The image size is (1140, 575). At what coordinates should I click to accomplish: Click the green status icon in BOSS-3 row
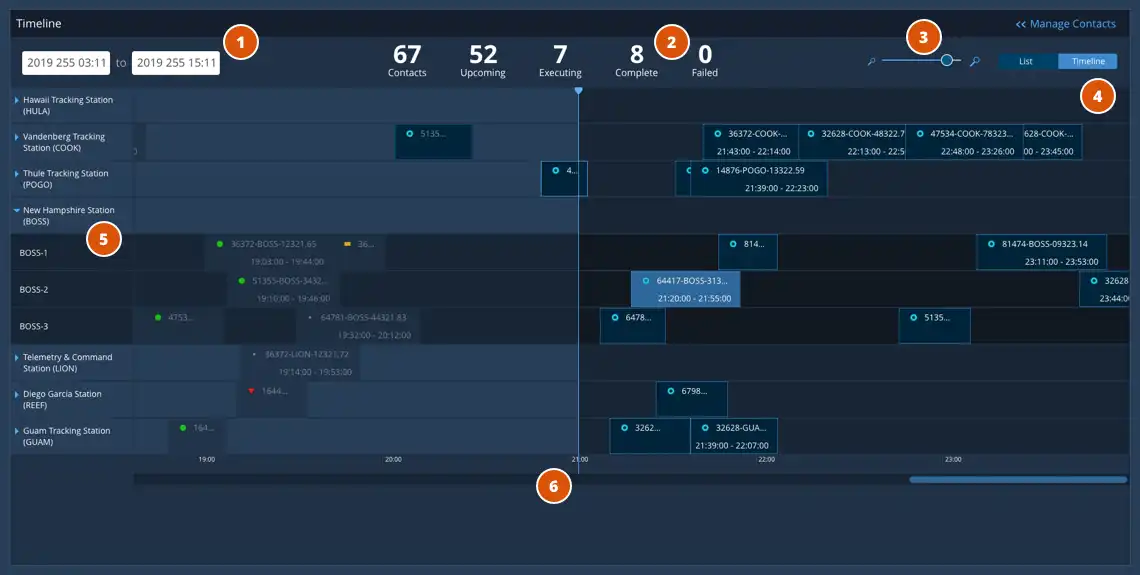click(x=158, y=317)
